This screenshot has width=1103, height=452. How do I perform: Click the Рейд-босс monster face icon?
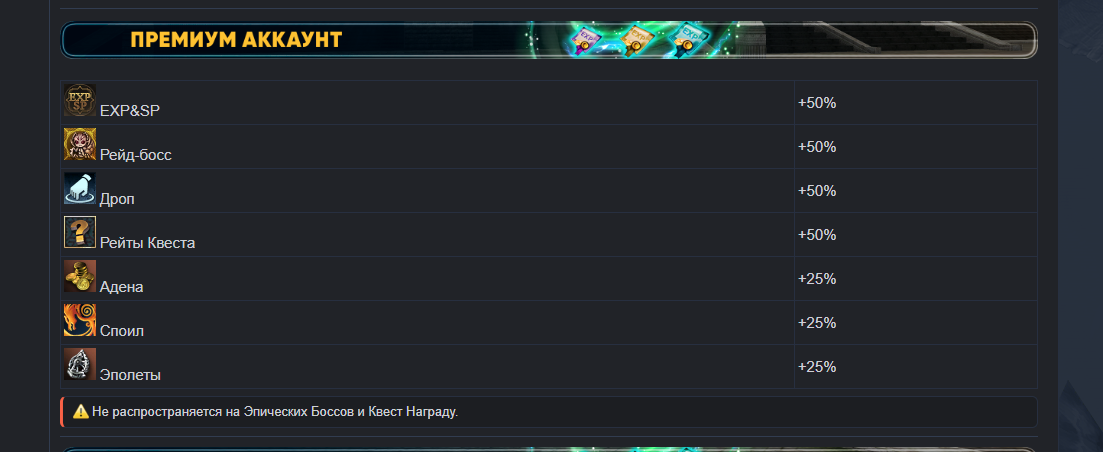click(79, 144)
